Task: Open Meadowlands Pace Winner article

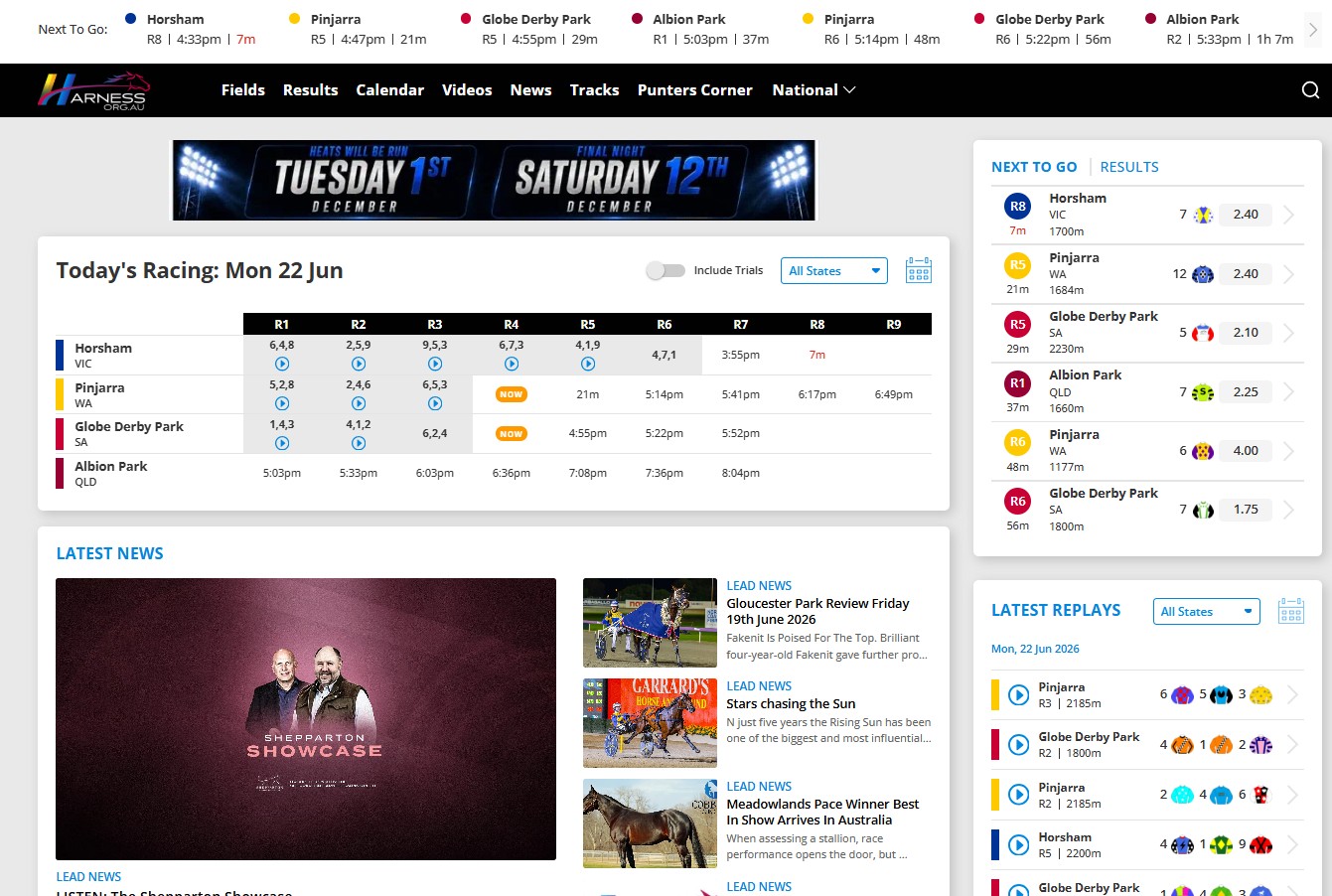Action: 822,812
